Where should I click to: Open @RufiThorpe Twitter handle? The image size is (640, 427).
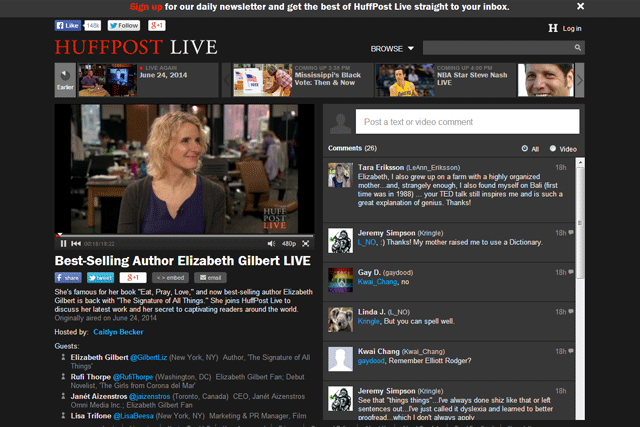(133, 377)
